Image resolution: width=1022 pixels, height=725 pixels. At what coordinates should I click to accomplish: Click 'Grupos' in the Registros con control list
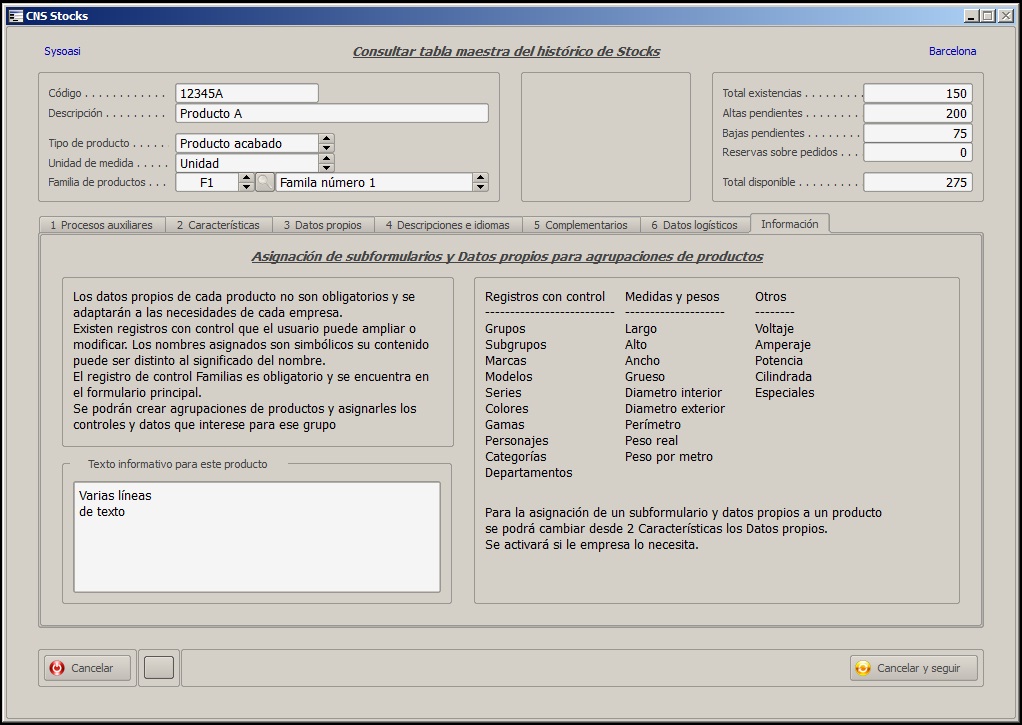(x=505, y=329)
